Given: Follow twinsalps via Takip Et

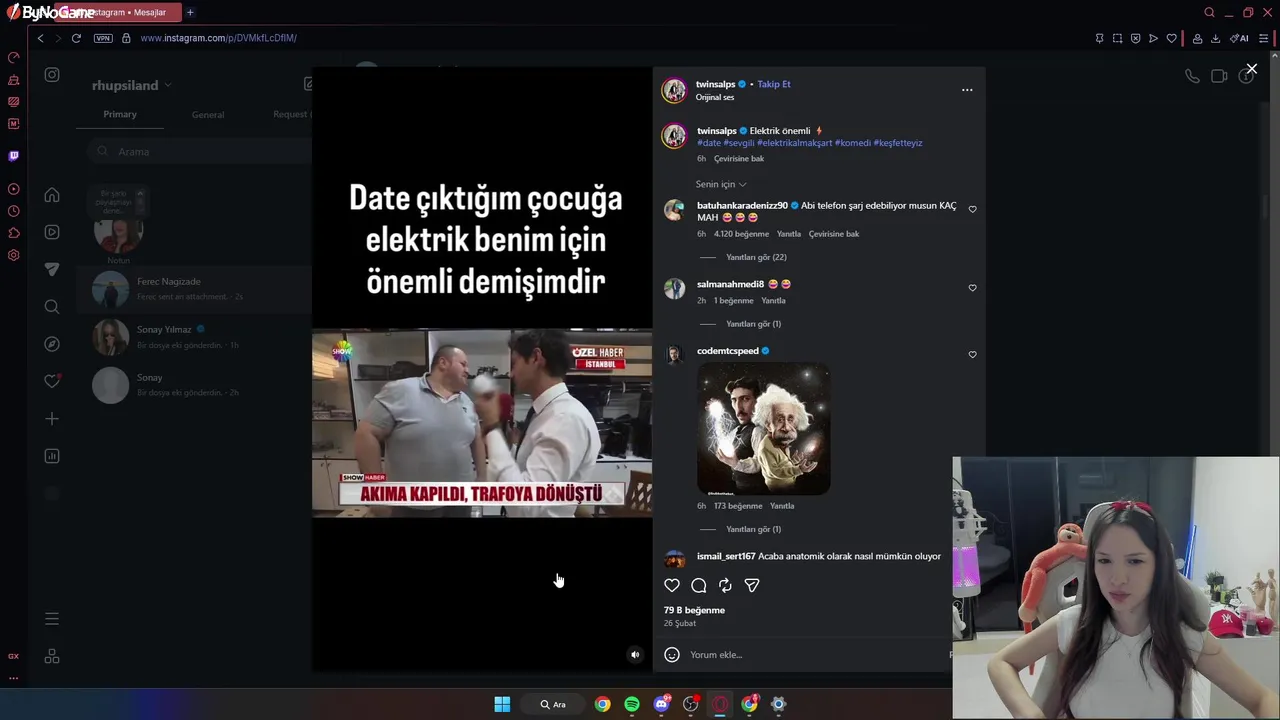Looking at the screenshot, I should click(773, 84).
